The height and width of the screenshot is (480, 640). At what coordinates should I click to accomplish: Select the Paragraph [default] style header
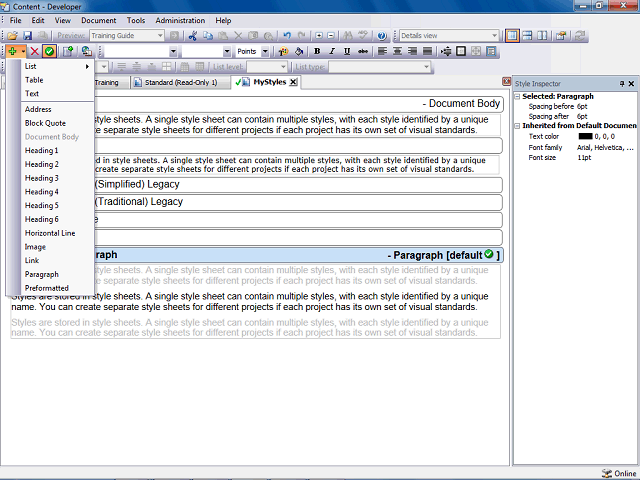[298, 255]
